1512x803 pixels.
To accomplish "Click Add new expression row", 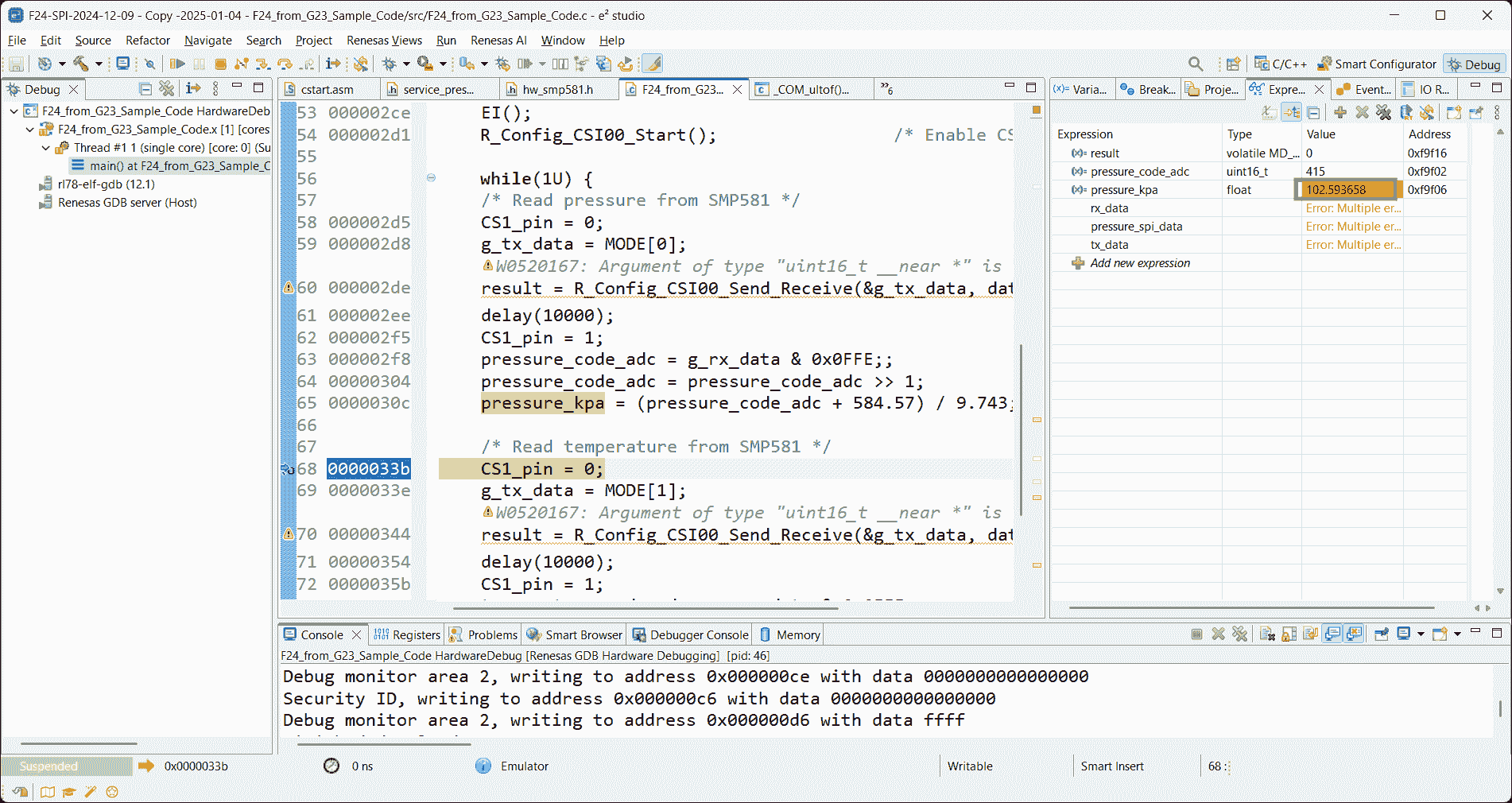I will (x=1139, y=263).
